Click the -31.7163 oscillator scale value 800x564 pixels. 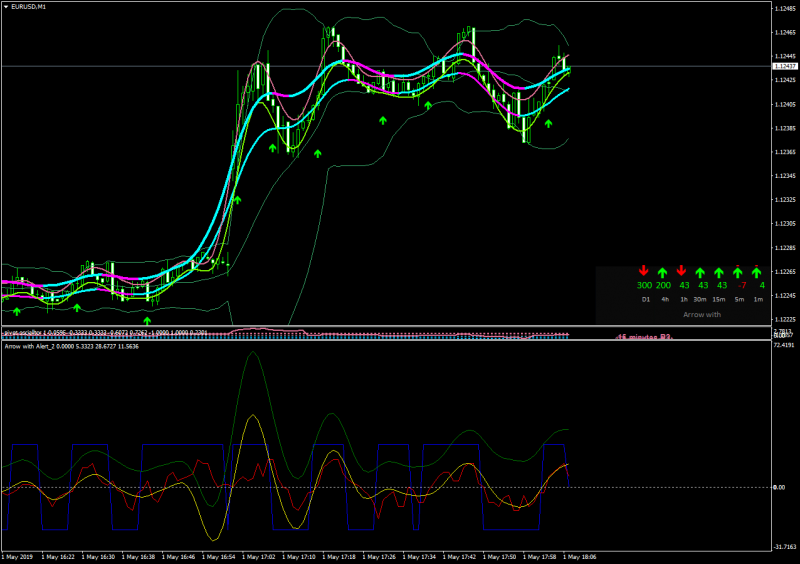[785, 547]
